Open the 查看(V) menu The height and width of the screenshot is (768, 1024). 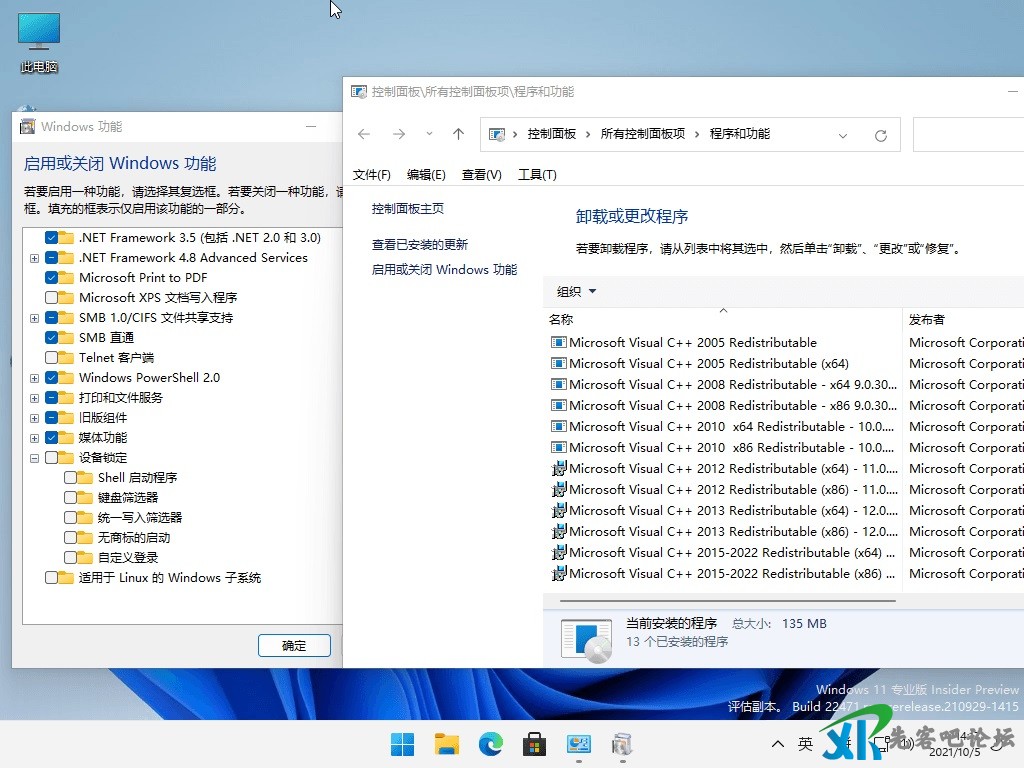(481, 174)
